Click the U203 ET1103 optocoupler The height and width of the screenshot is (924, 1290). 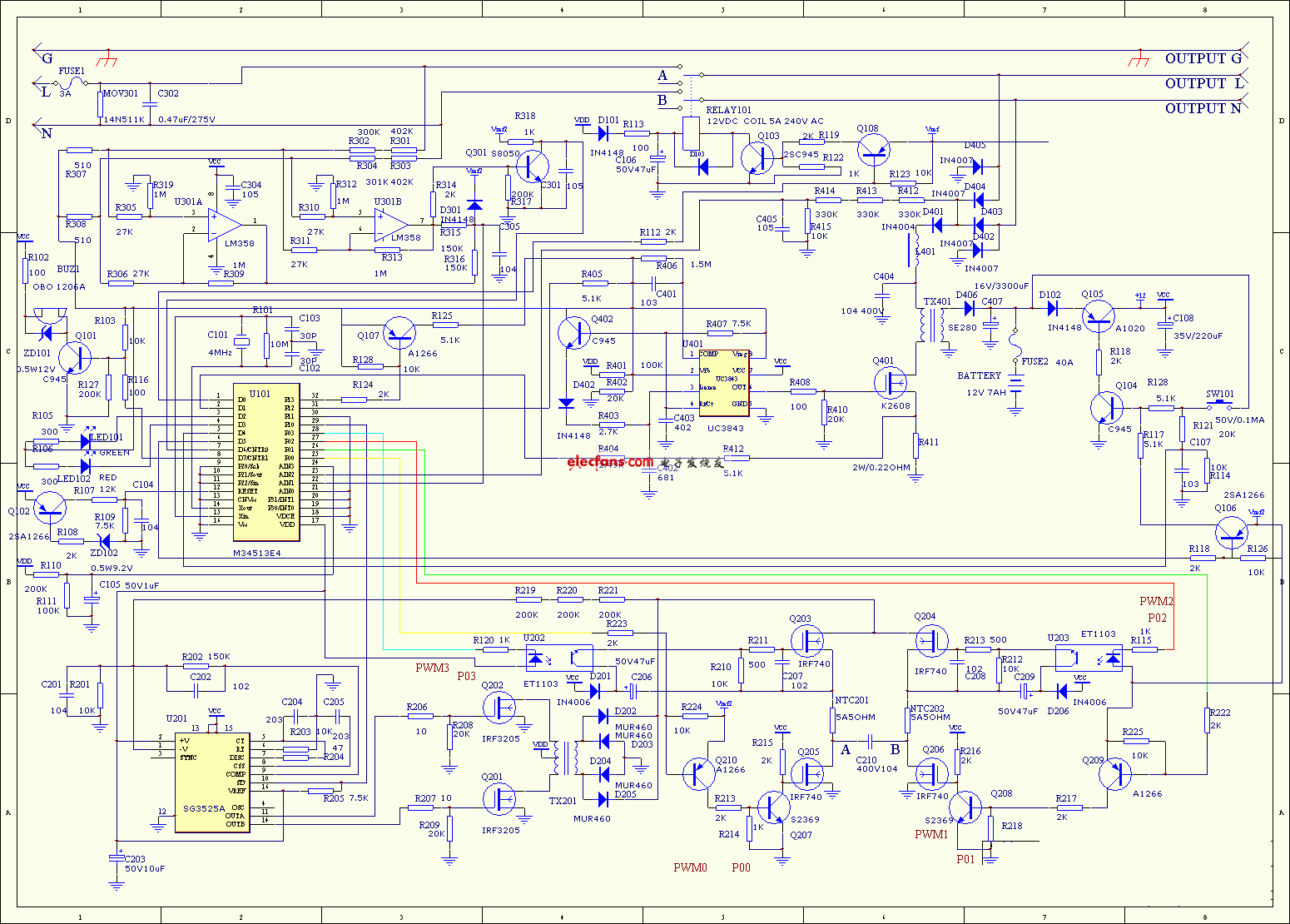[x=1088, y=658]
